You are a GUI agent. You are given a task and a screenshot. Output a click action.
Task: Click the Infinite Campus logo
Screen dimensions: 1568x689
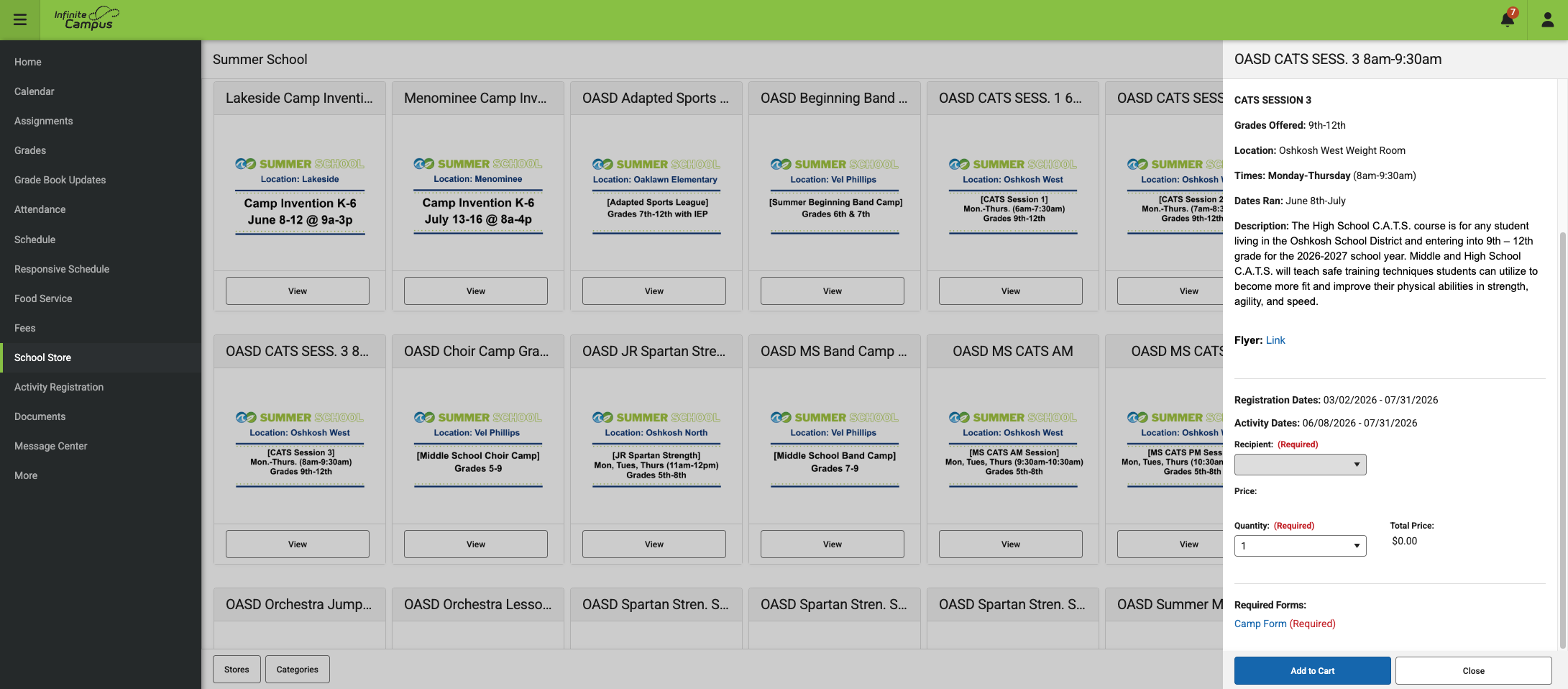(x=87, y=19)
